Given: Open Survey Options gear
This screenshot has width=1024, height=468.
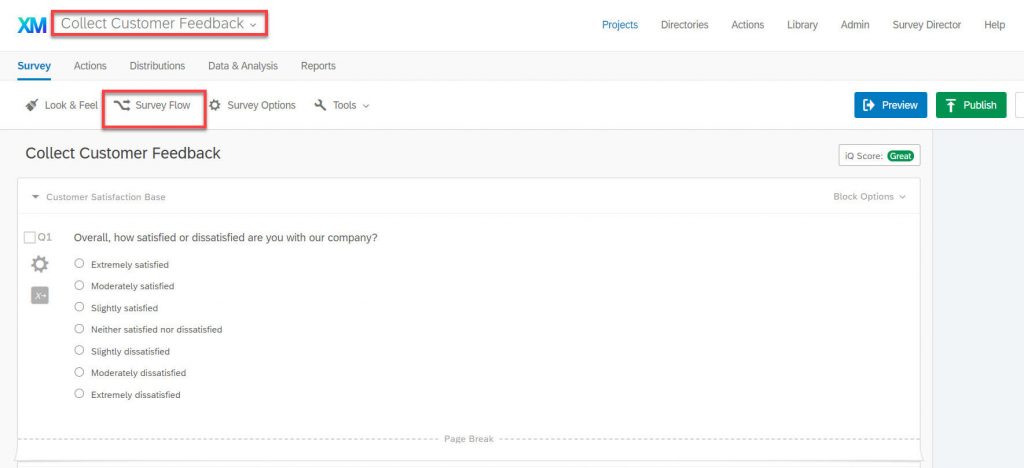Looking at the screenshot, I should [252, 105].
